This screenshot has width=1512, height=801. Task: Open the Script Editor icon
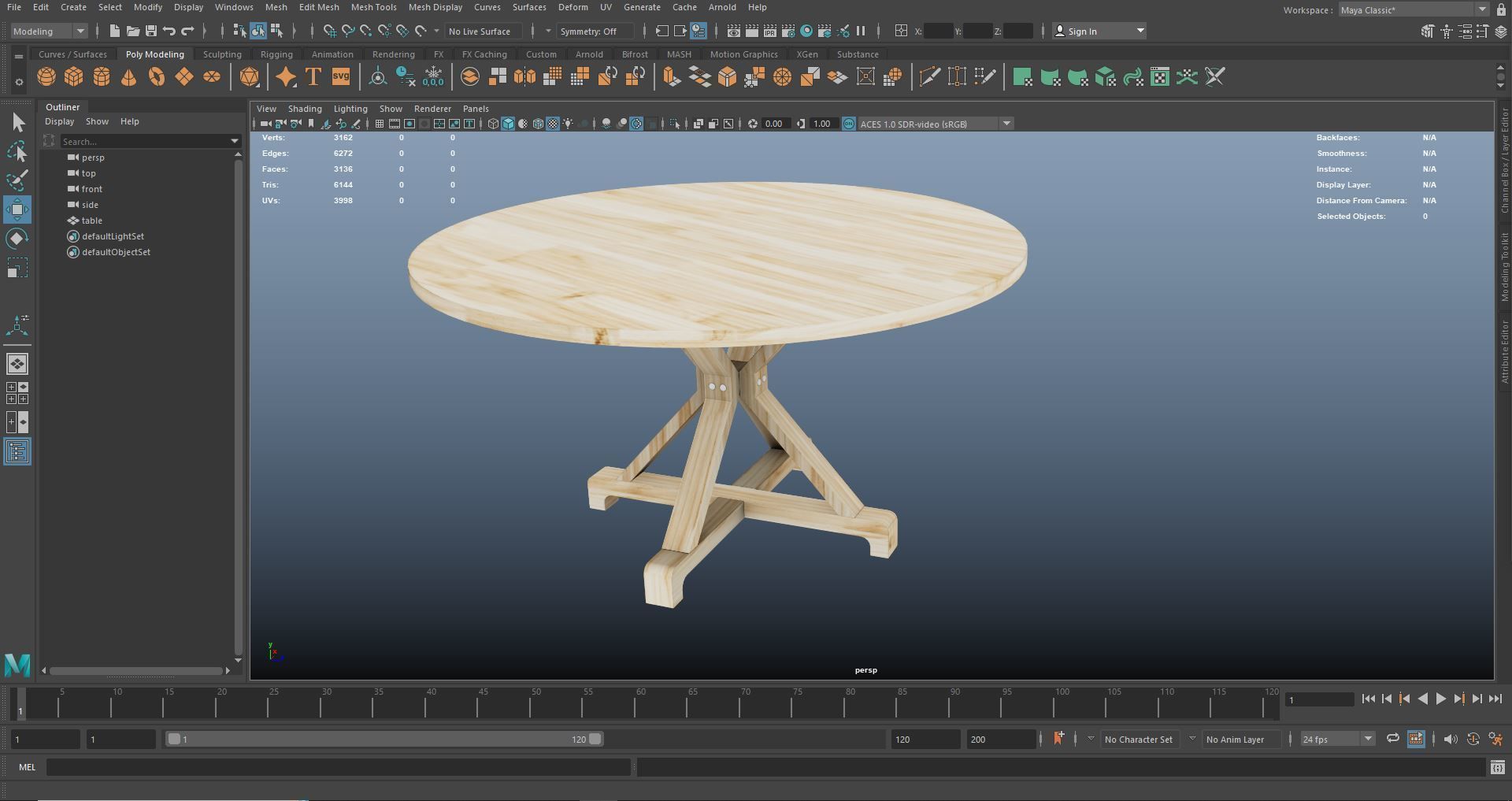[1497, 767]
